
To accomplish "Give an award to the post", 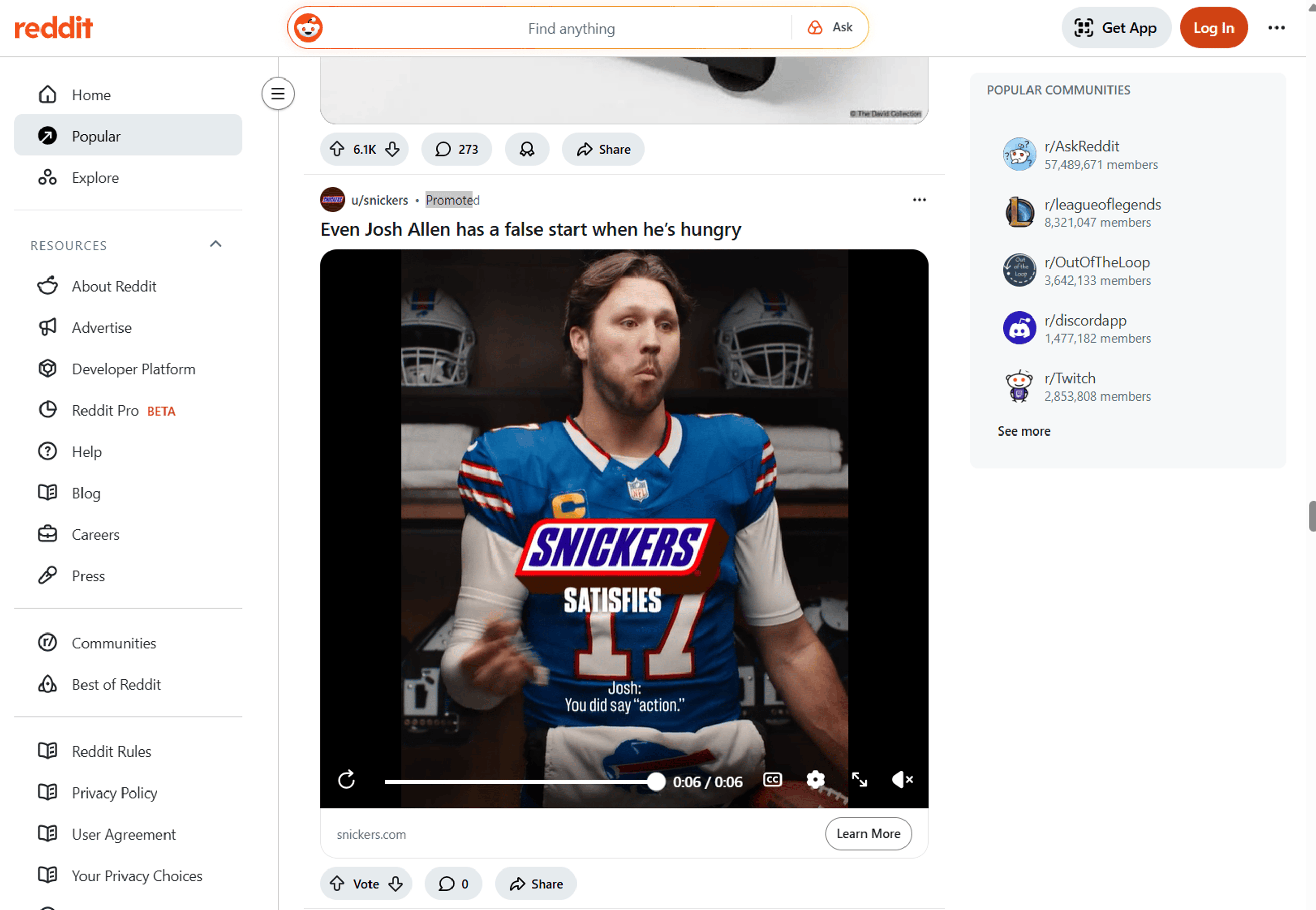I will click(x=526, y=149).
